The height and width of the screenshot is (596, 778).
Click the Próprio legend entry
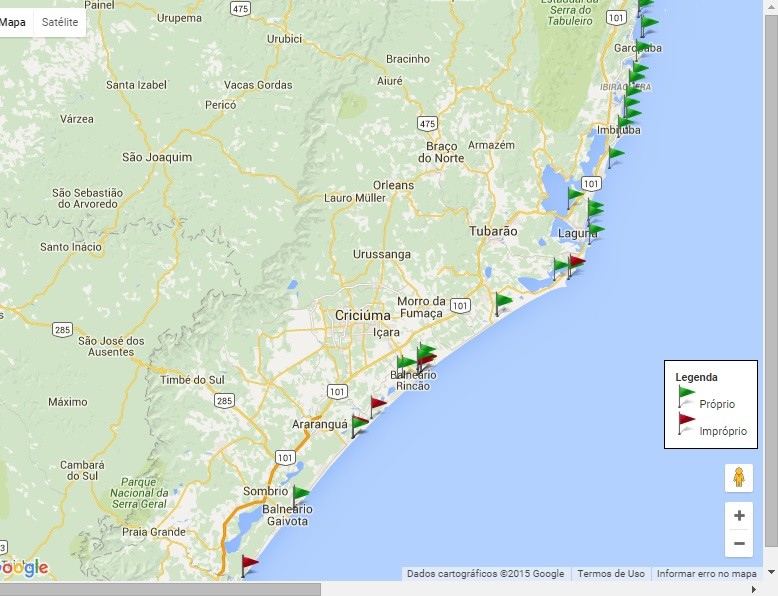(708, 399)
